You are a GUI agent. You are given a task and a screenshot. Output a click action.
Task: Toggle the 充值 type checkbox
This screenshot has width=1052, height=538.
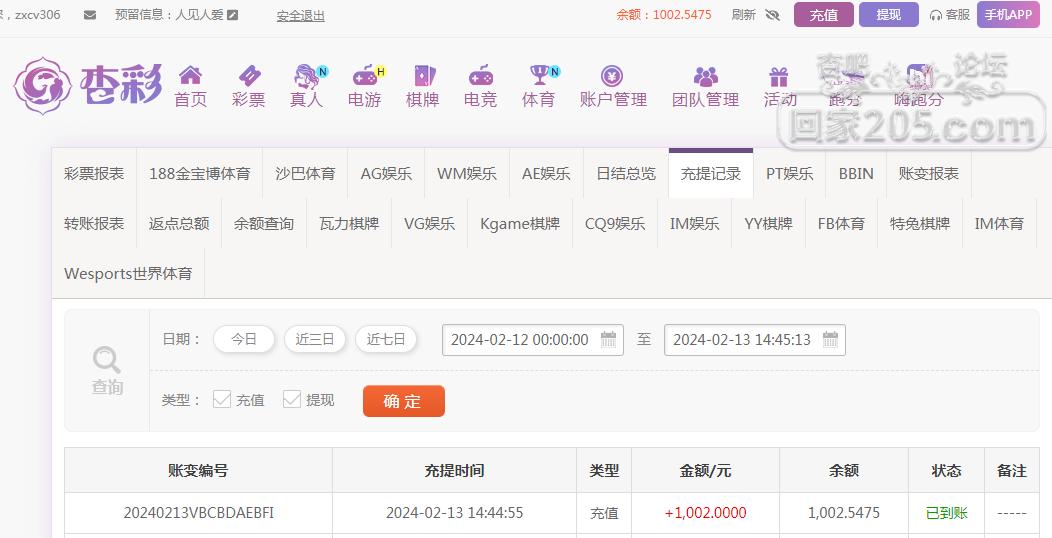click(221, 399)
